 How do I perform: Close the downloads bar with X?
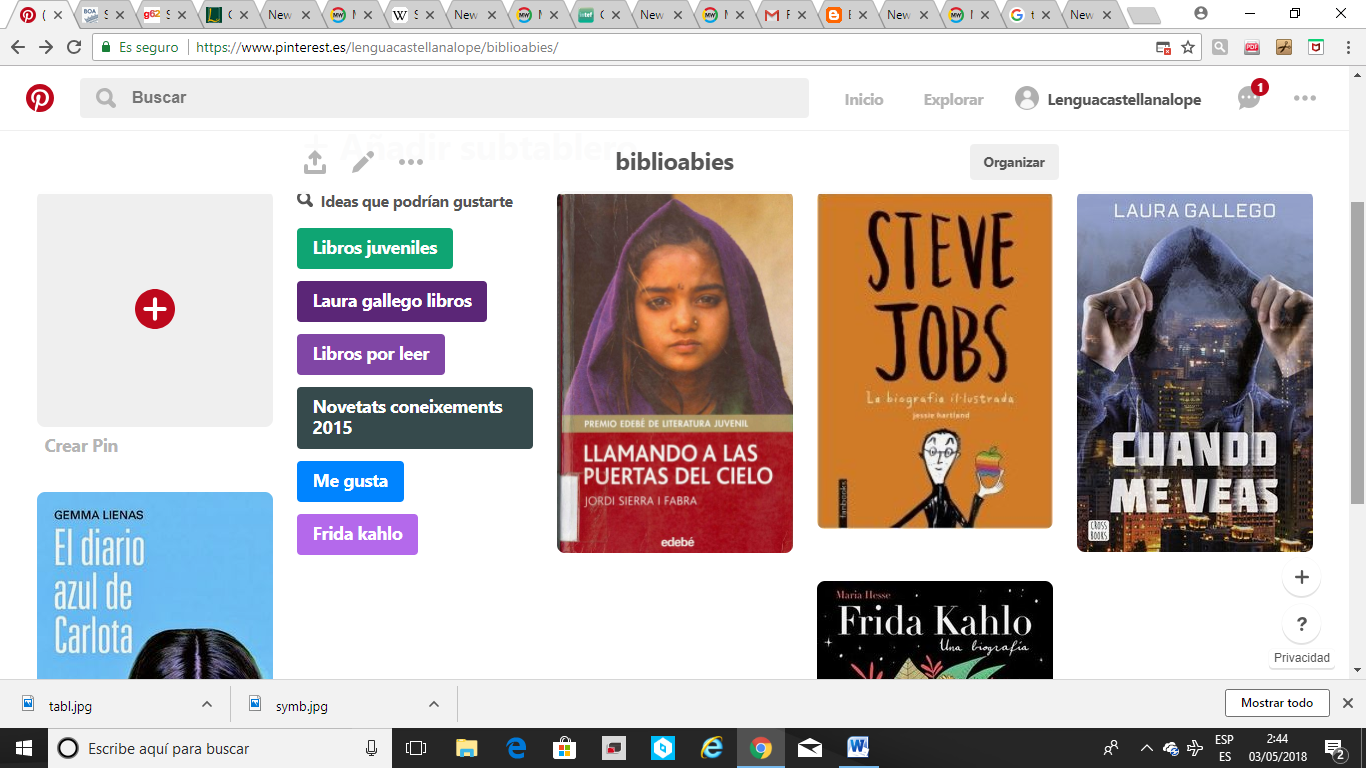point(1347,703)
